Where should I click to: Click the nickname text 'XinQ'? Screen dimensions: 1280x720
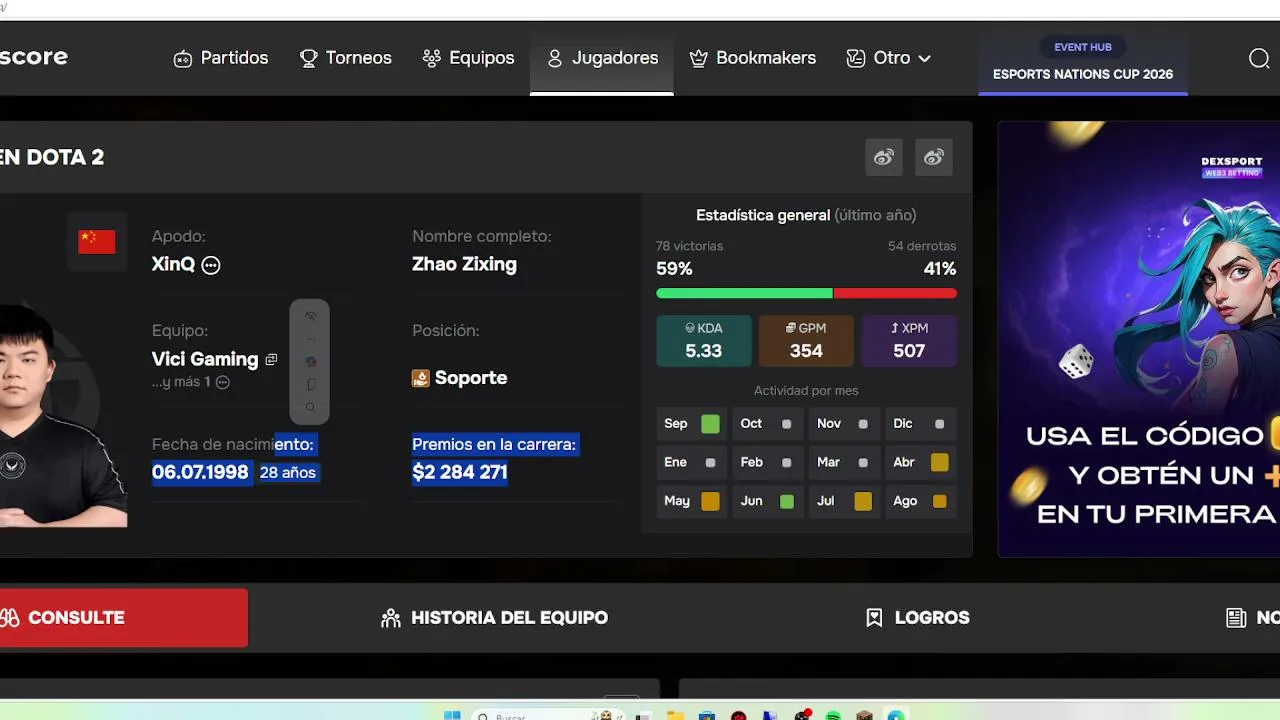(x=173, y=265)
